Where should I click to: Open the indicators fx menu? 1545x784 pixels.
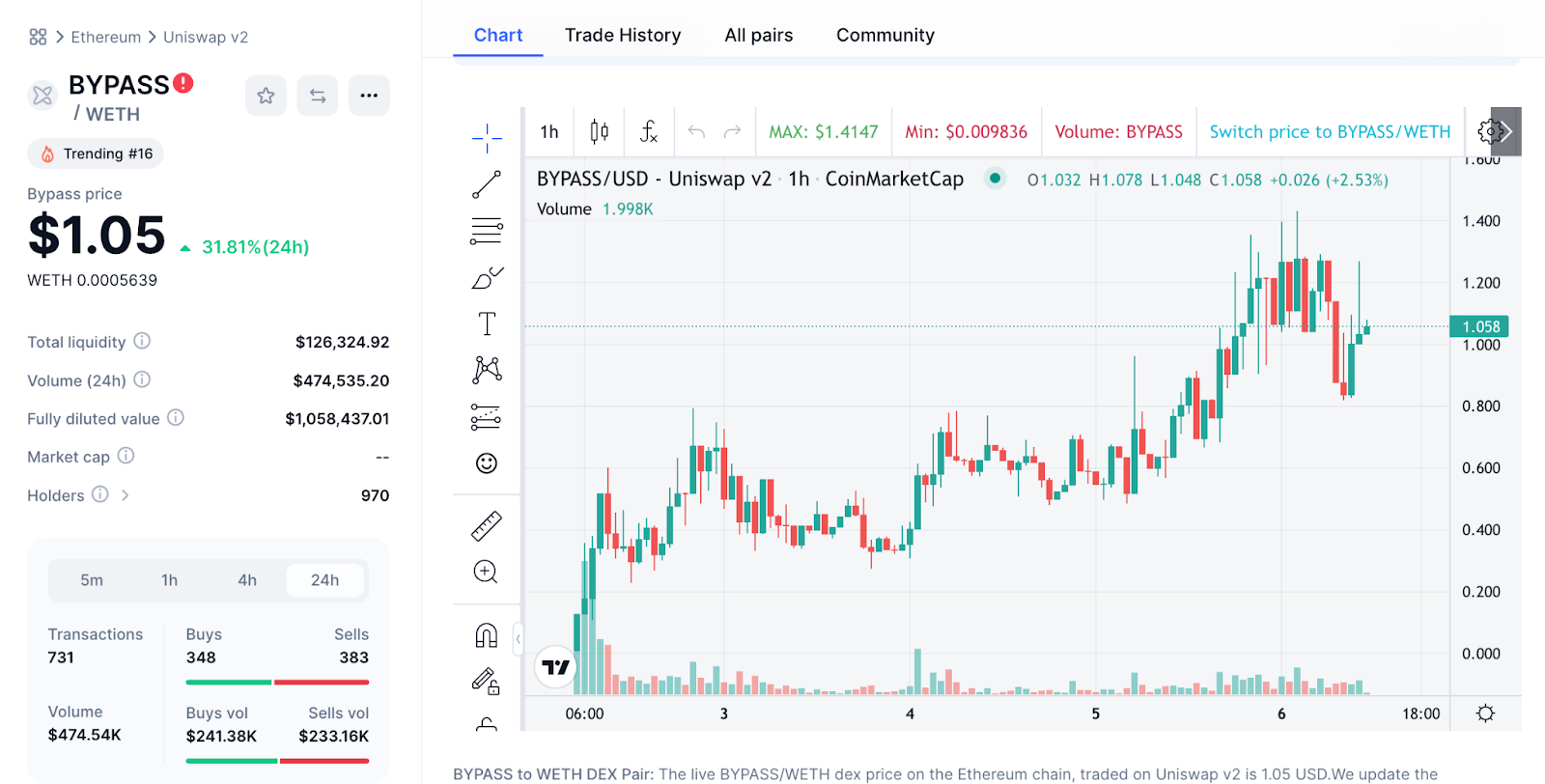(x=649, y=131)
